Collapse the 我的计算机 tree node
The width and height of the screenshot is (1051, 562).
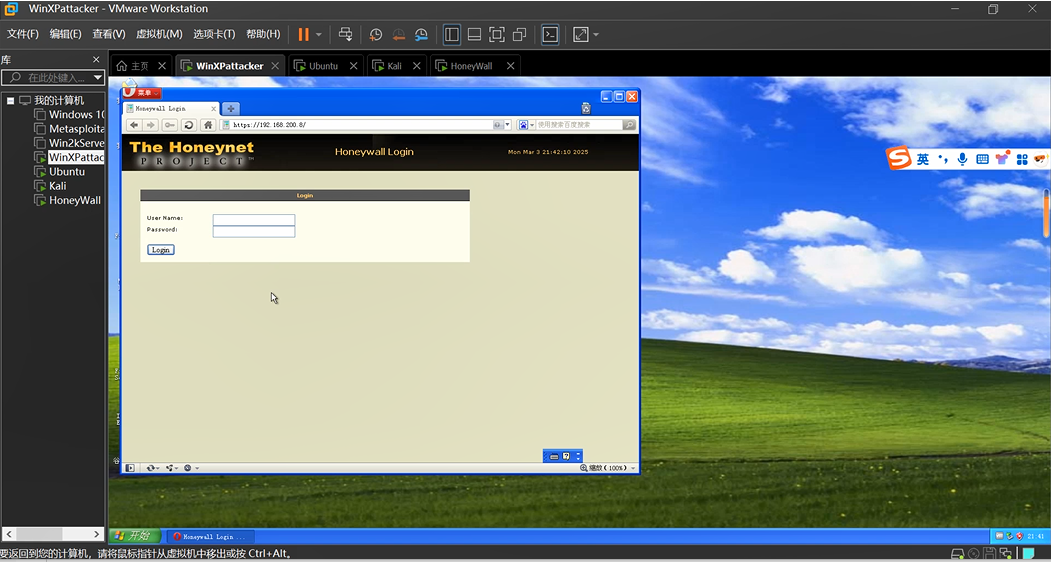(11, 101)
